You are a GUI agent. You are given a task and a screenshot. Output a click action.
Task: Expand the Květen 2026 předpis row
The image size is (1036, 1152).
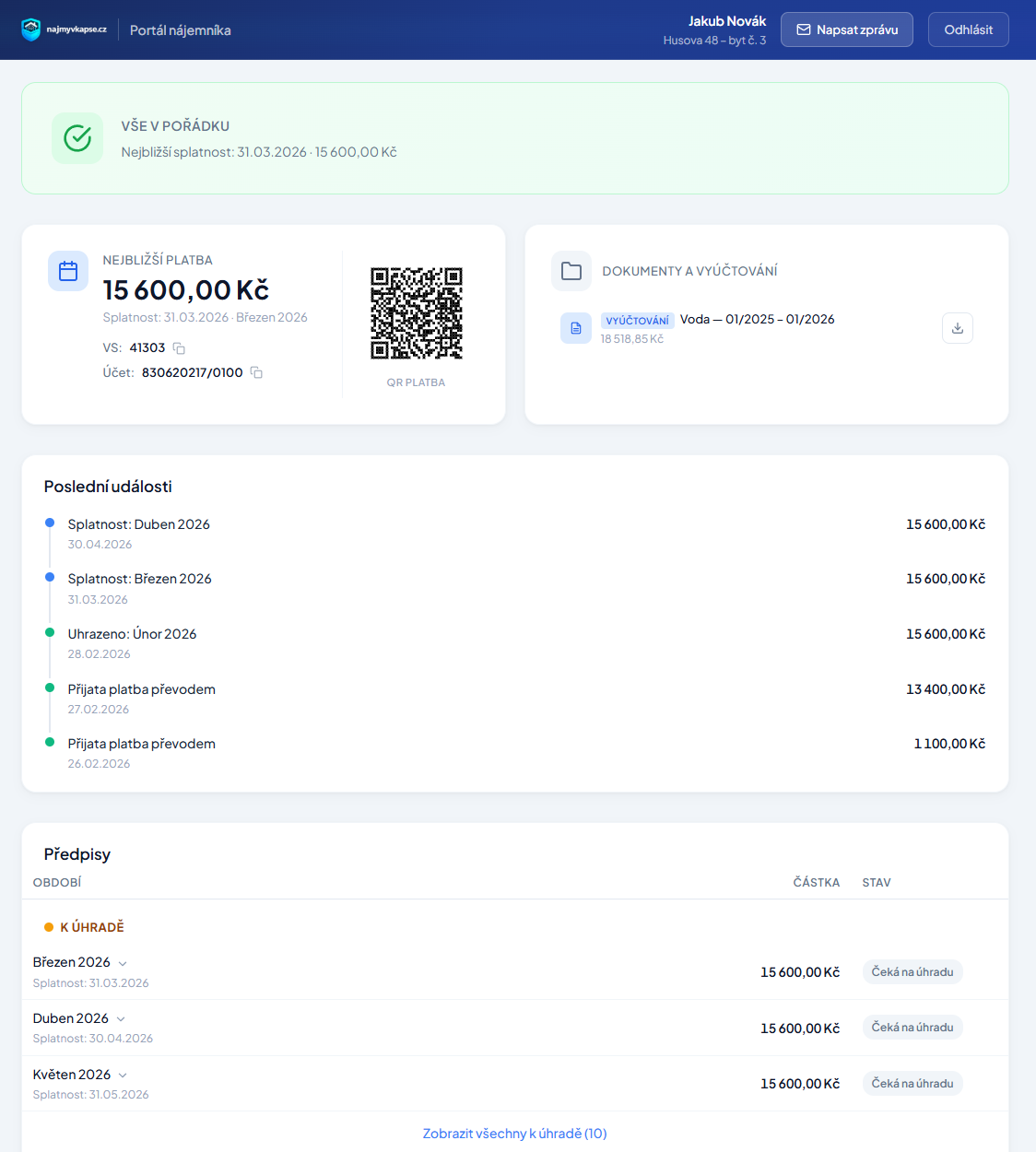pos(123,1076)
